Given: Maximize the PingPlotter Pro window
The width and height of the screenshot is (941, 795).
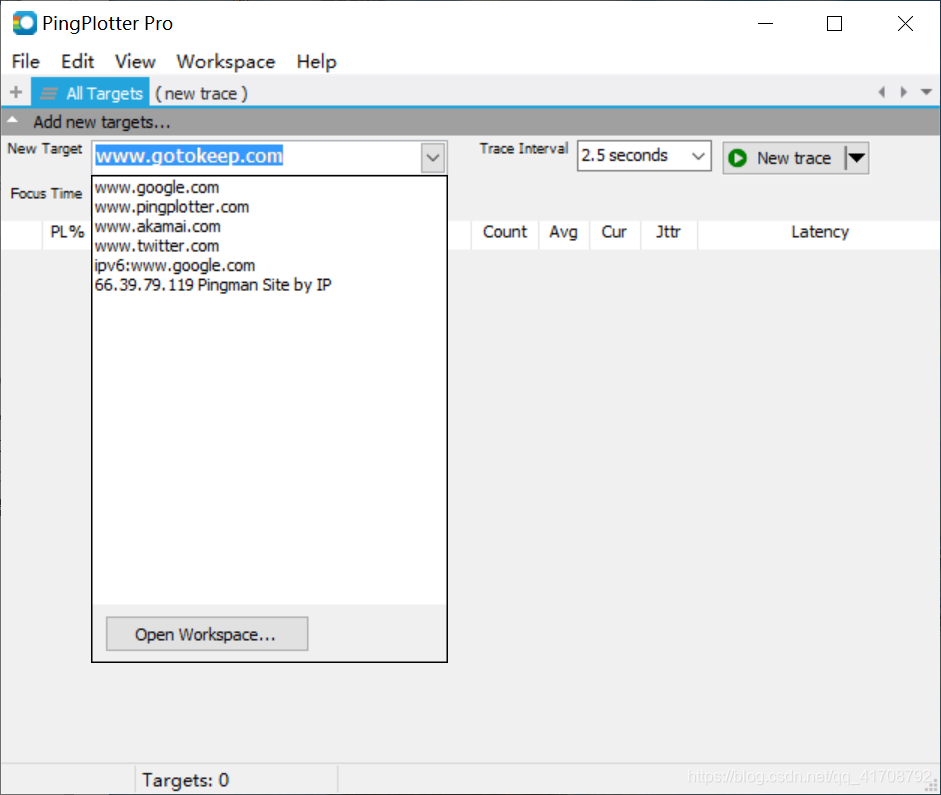Looking at the screenshot, I should click(834, 24).
